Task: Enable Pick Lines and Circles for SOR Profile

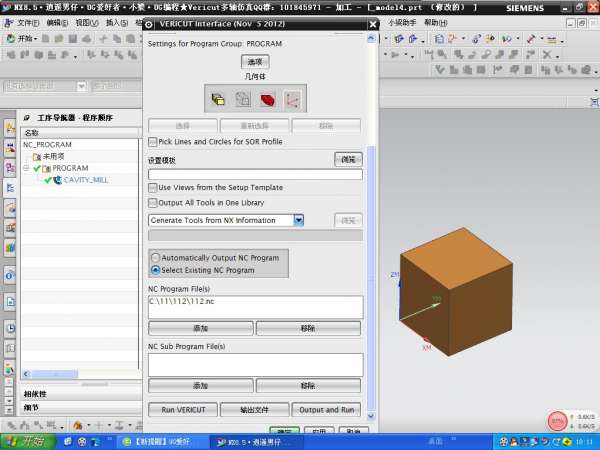Action: tap(153, 142)
